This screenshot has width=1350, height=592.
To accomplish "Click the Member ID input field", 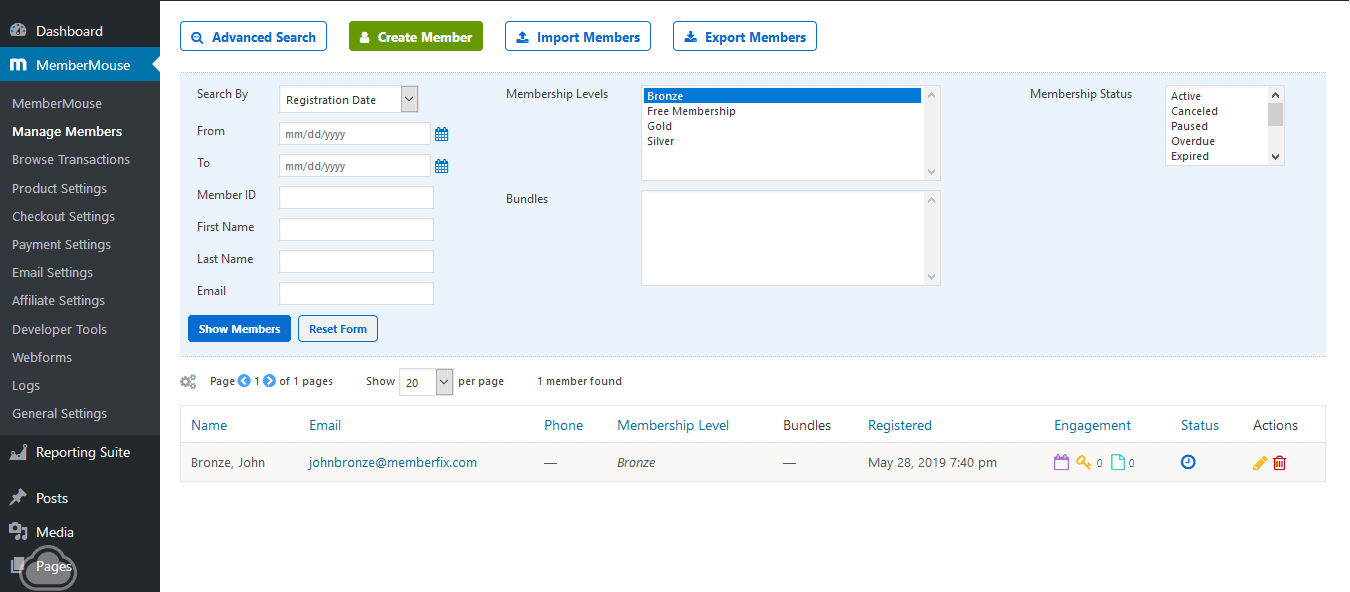I will coord(356,198).
